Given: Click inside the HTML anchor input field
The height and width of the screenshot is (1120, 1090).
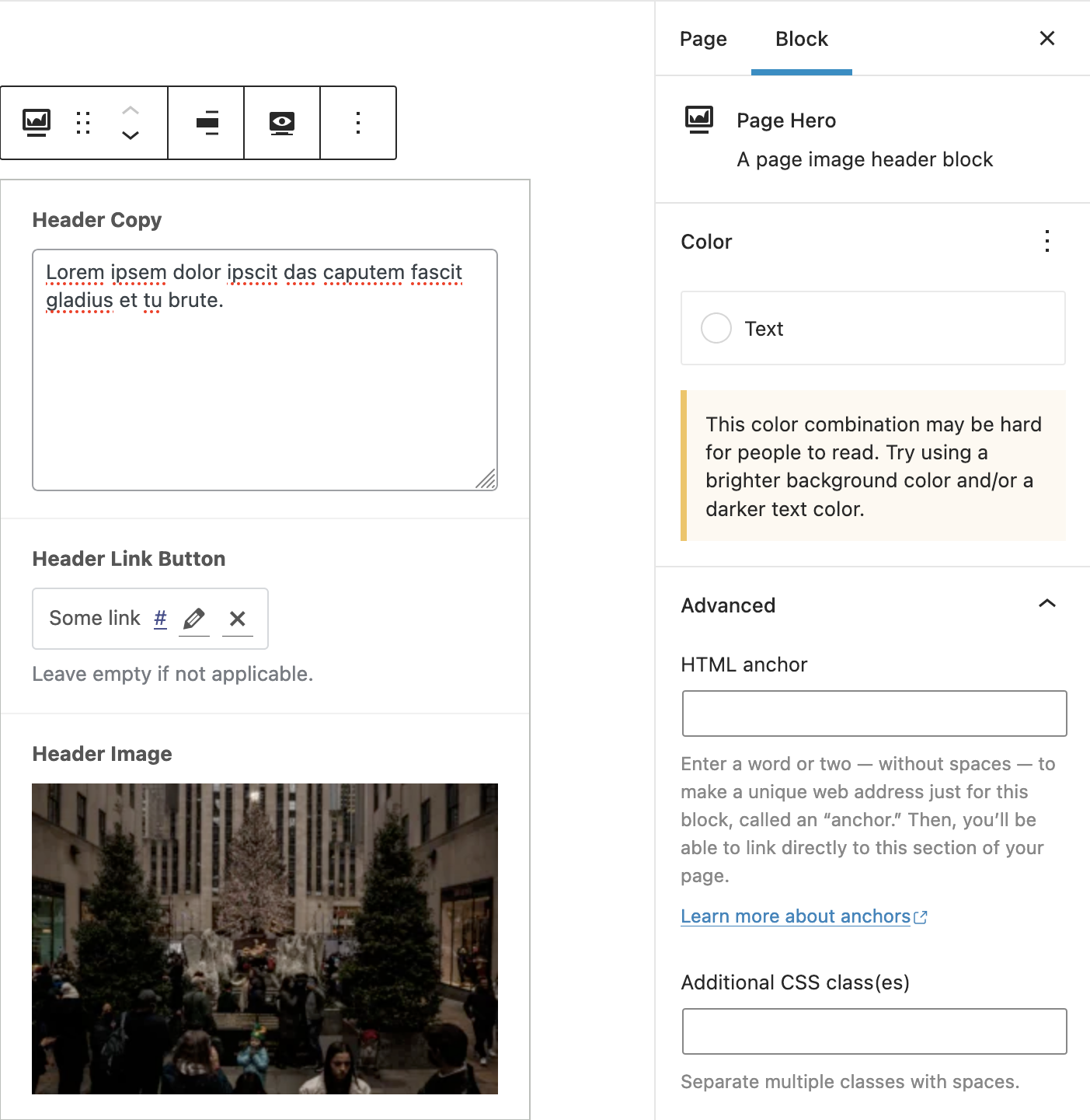Looking at the screenshot, I should click(x=873, y=713).
